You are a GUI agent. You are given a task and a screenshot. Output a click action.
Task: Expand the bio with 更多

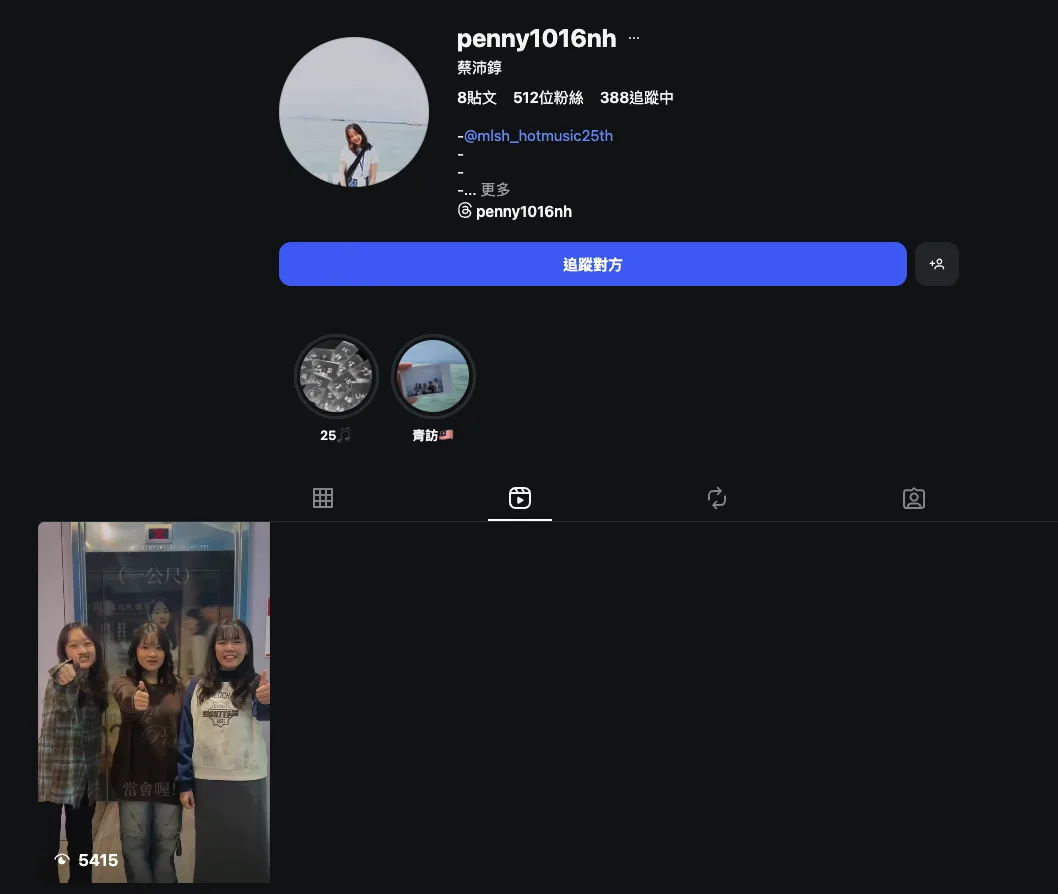tap(495, 189)
